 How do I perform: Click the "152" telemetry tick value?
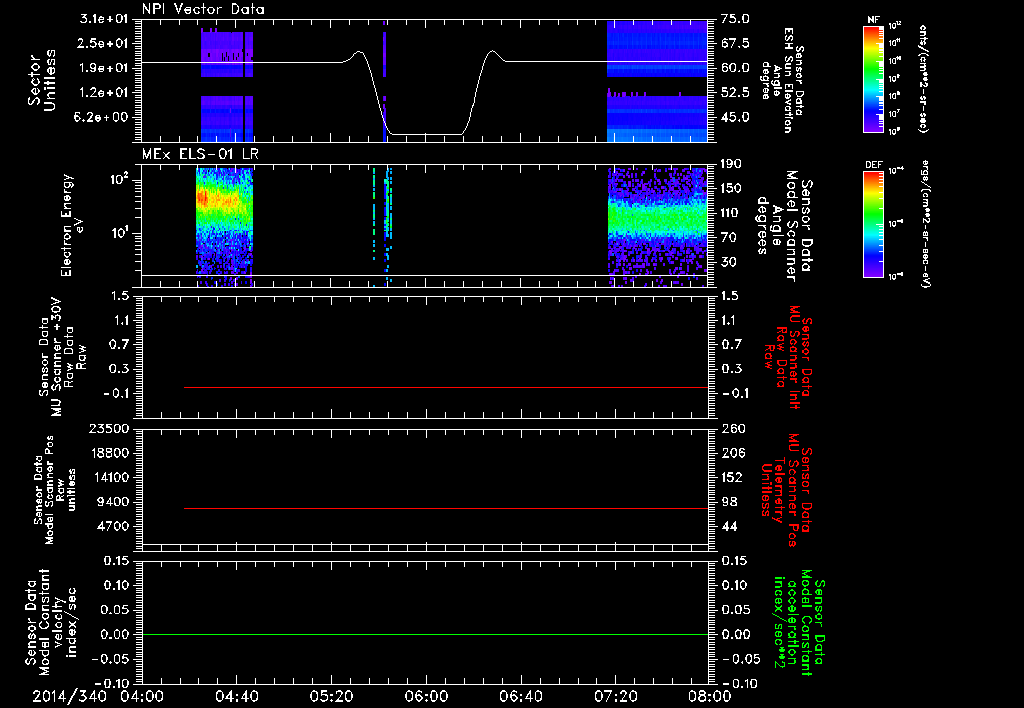pos(732,477)
